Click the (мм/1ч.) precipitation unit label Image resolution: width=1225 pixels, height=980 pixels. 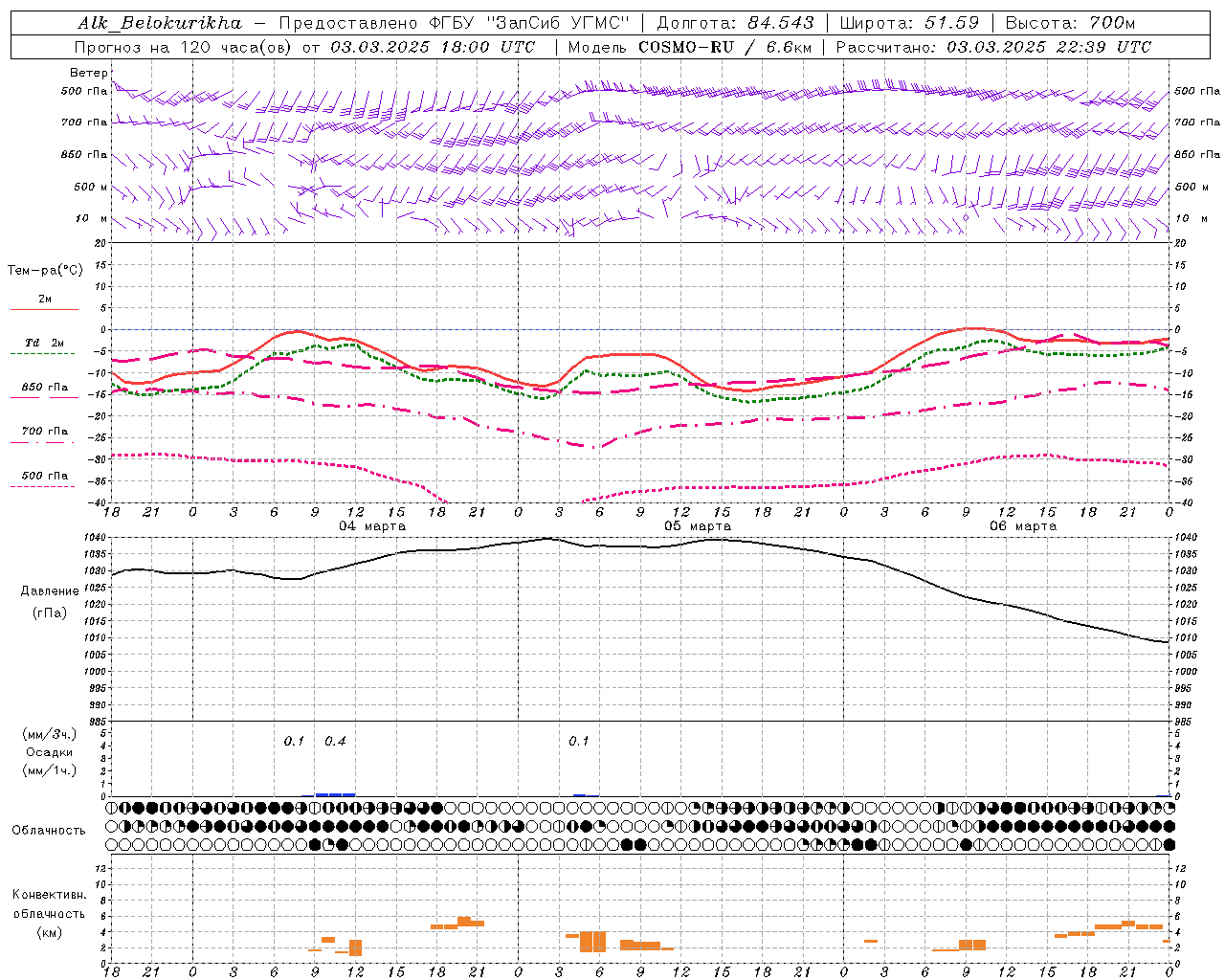[50, 770]
